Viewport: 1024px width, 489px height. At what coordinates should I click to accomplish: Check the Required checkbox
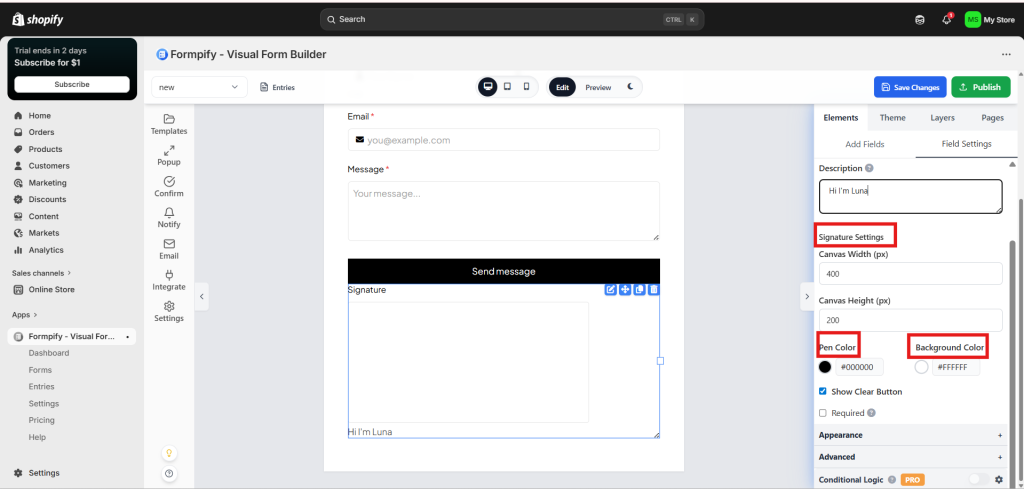pyautogui.click(x=823, y=412)
